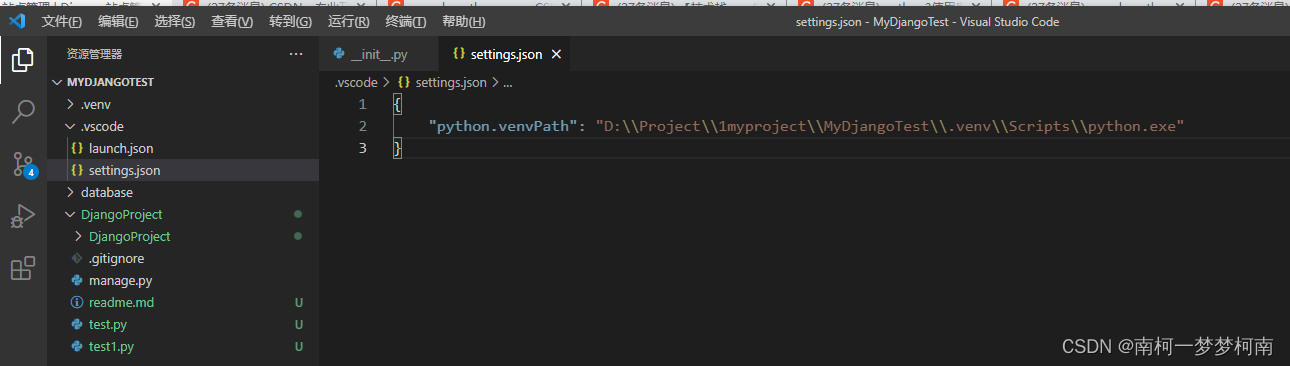This screenshot has height=366, width=1290.
Task: Click the U status badge on readme.md
Action: [298, 302]
